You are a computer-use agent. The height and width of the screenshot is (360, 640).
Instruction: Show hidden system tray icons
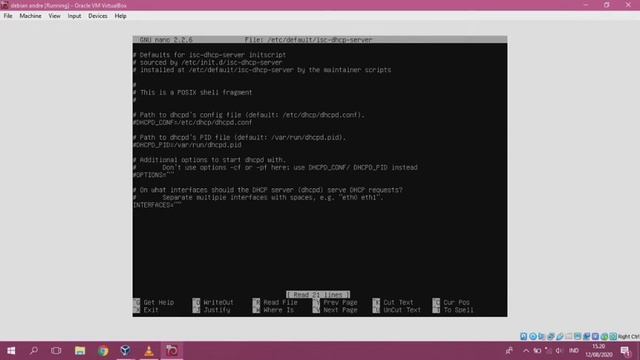tap(526, 351)
